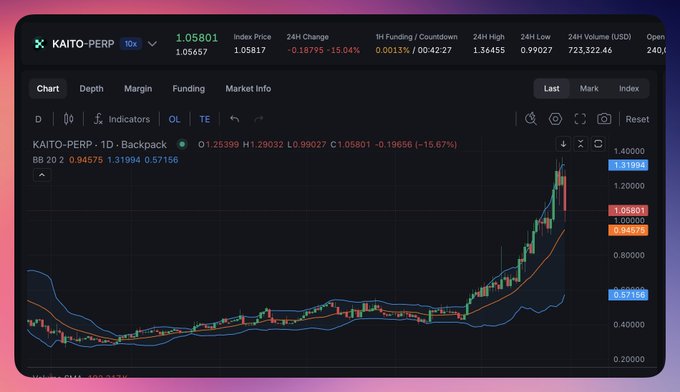Viewport: 680px width, 392px height.
Task: Click the 0.57156 lower band price label
Action: coord(628,295)
